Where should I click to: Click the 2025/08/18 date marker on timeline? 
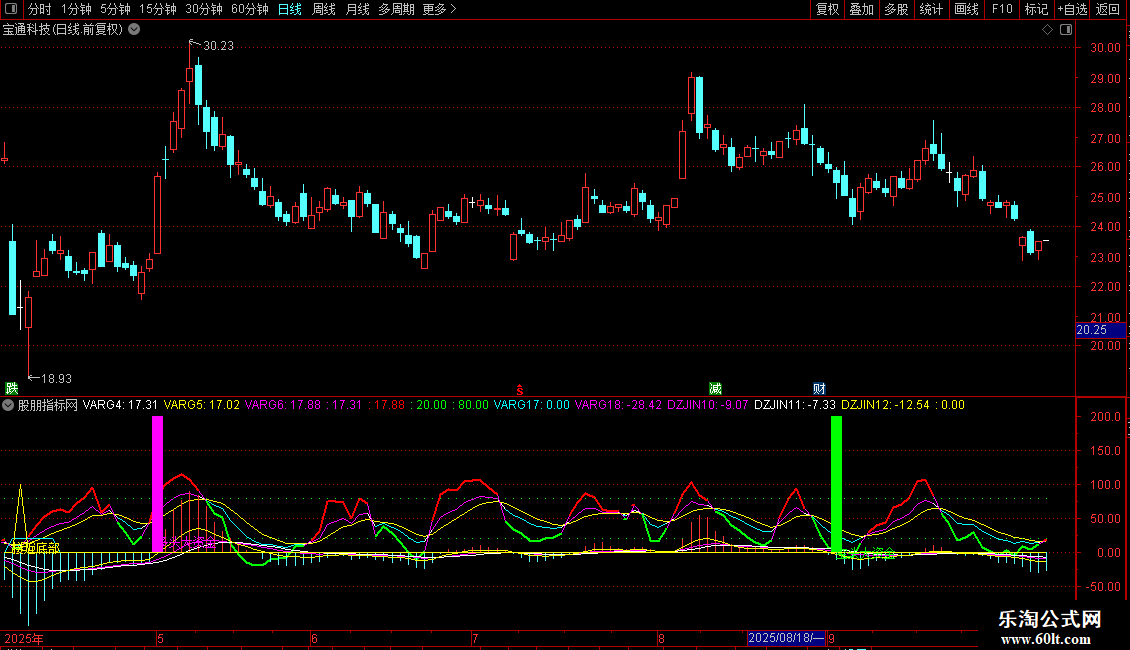(786, 638)
